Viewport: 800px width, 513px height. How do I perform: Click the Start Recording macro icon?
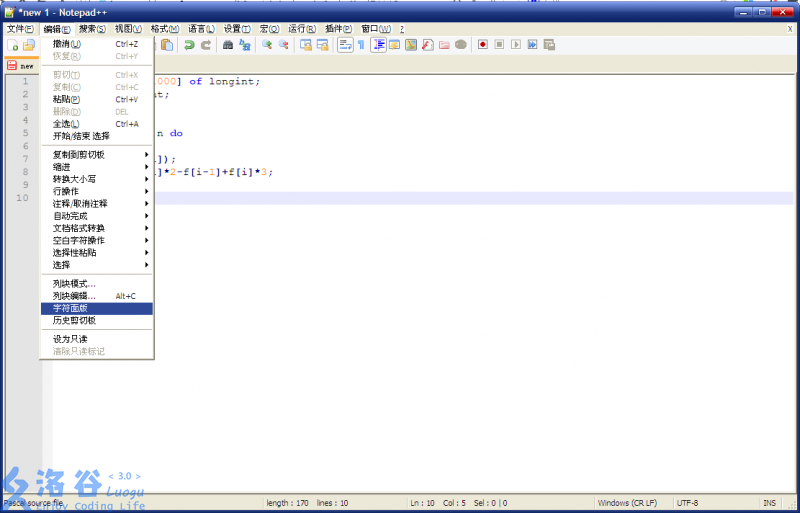pos(483,45)
